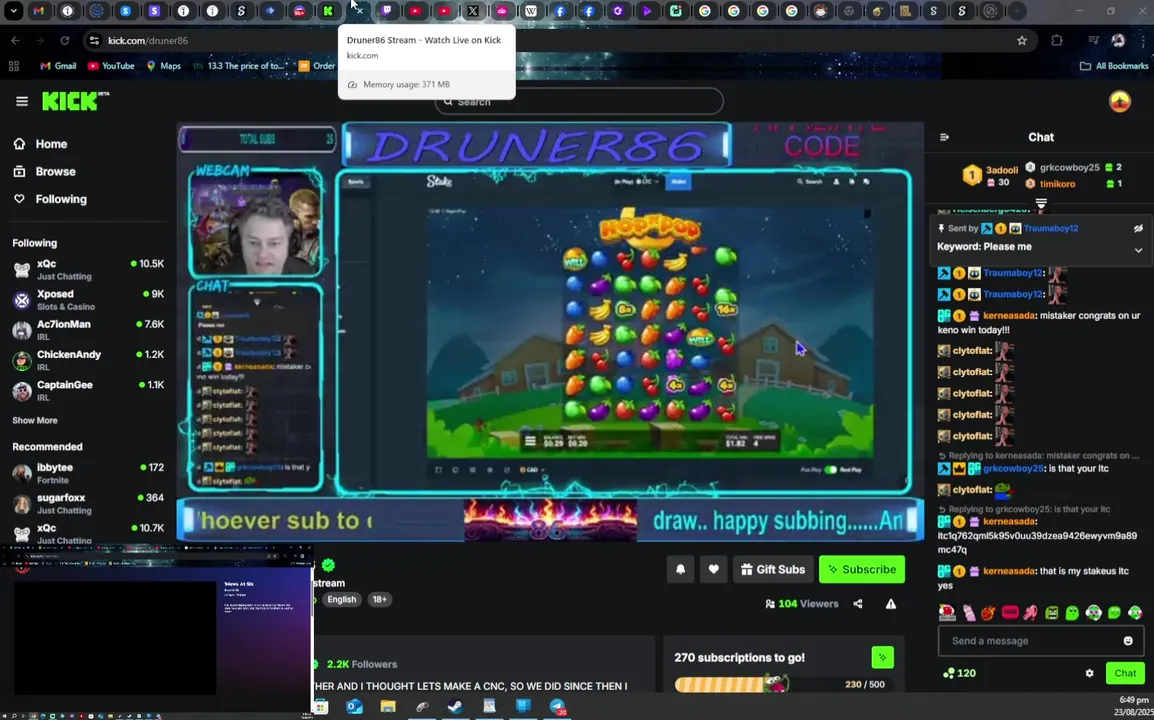Click the Kick search box
Screen dimensions: 1154x720
pos(579,102)
